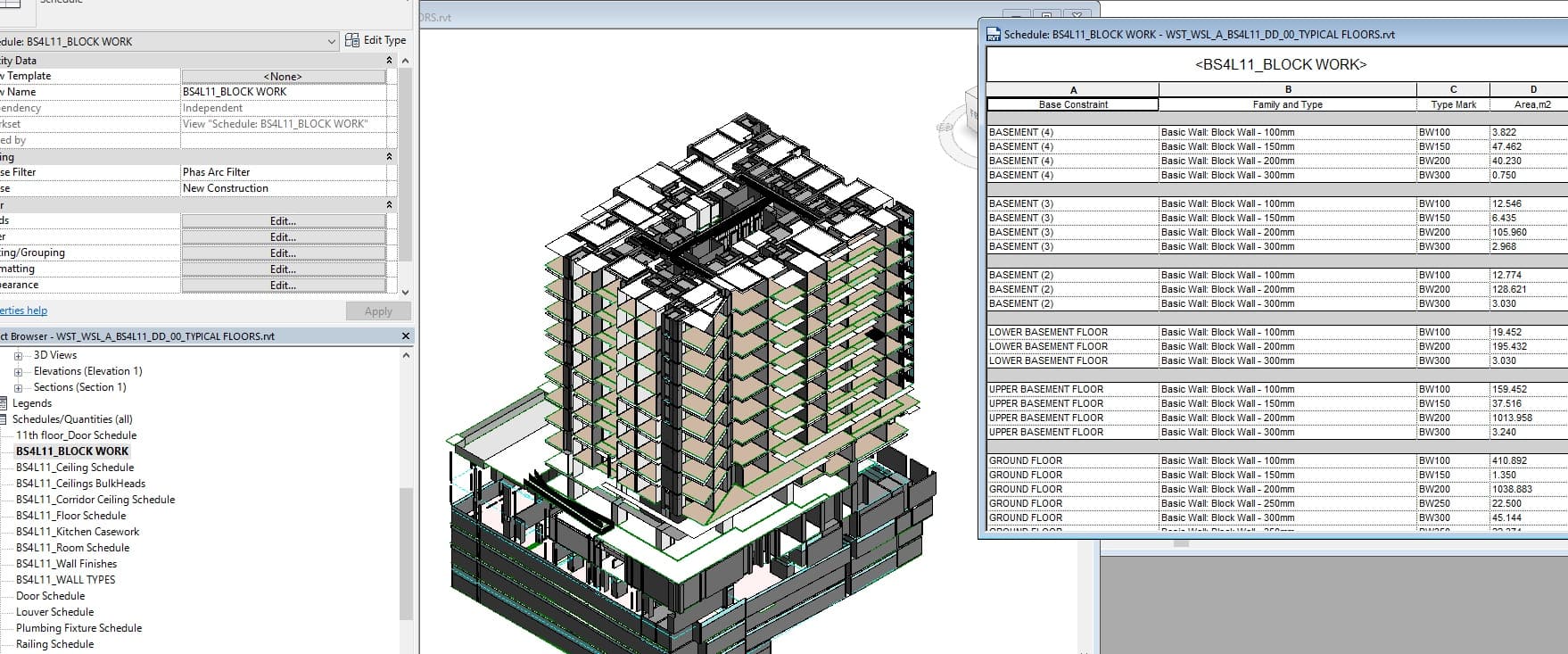Screen dimensions: 1568x654
Task: Click the RVT file icon in schedule title bar
Action: [x=993, y=35]
